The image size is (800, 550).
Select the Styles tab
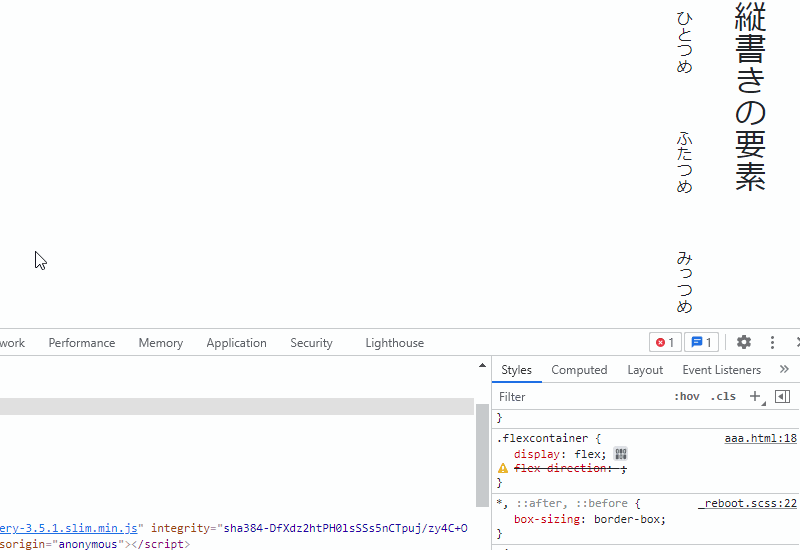tap(516, 370)
